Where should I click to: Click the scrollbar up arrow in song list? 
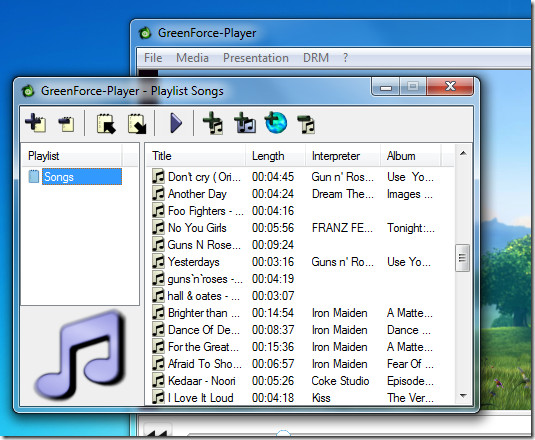[463, 153]
